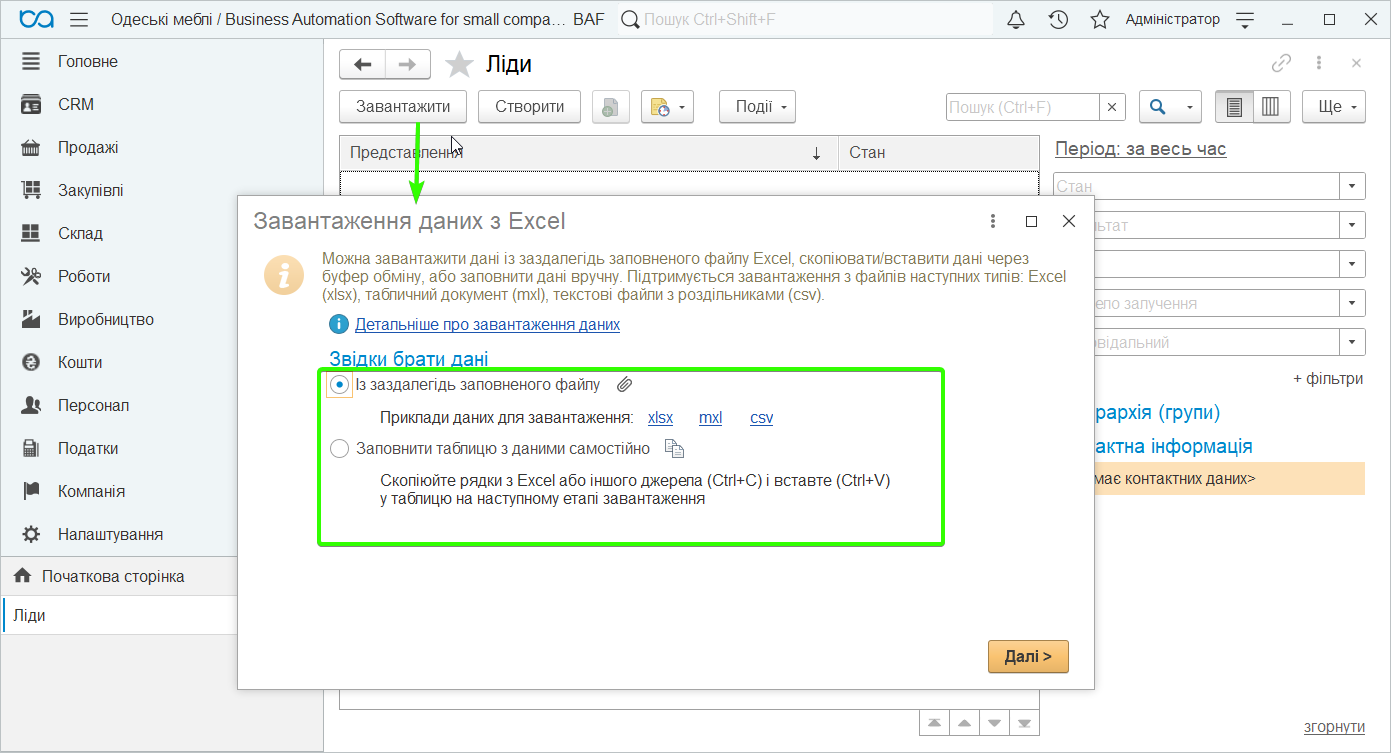Add Ліди page to favorites with star
The image size is (1391, 753).
[459, 65]
